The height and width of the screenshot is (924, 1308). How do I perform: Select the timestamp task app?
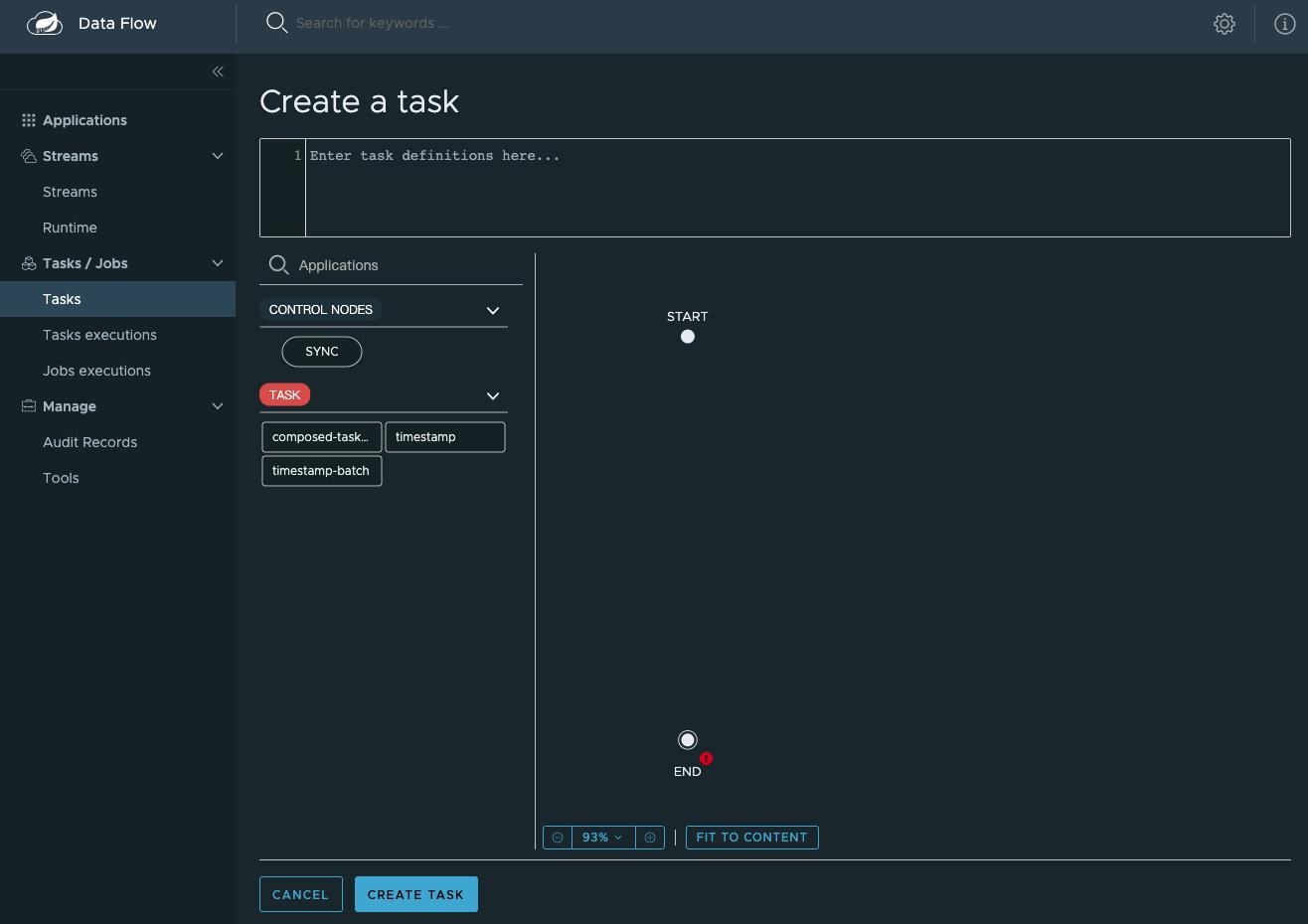tap(445, 437)
